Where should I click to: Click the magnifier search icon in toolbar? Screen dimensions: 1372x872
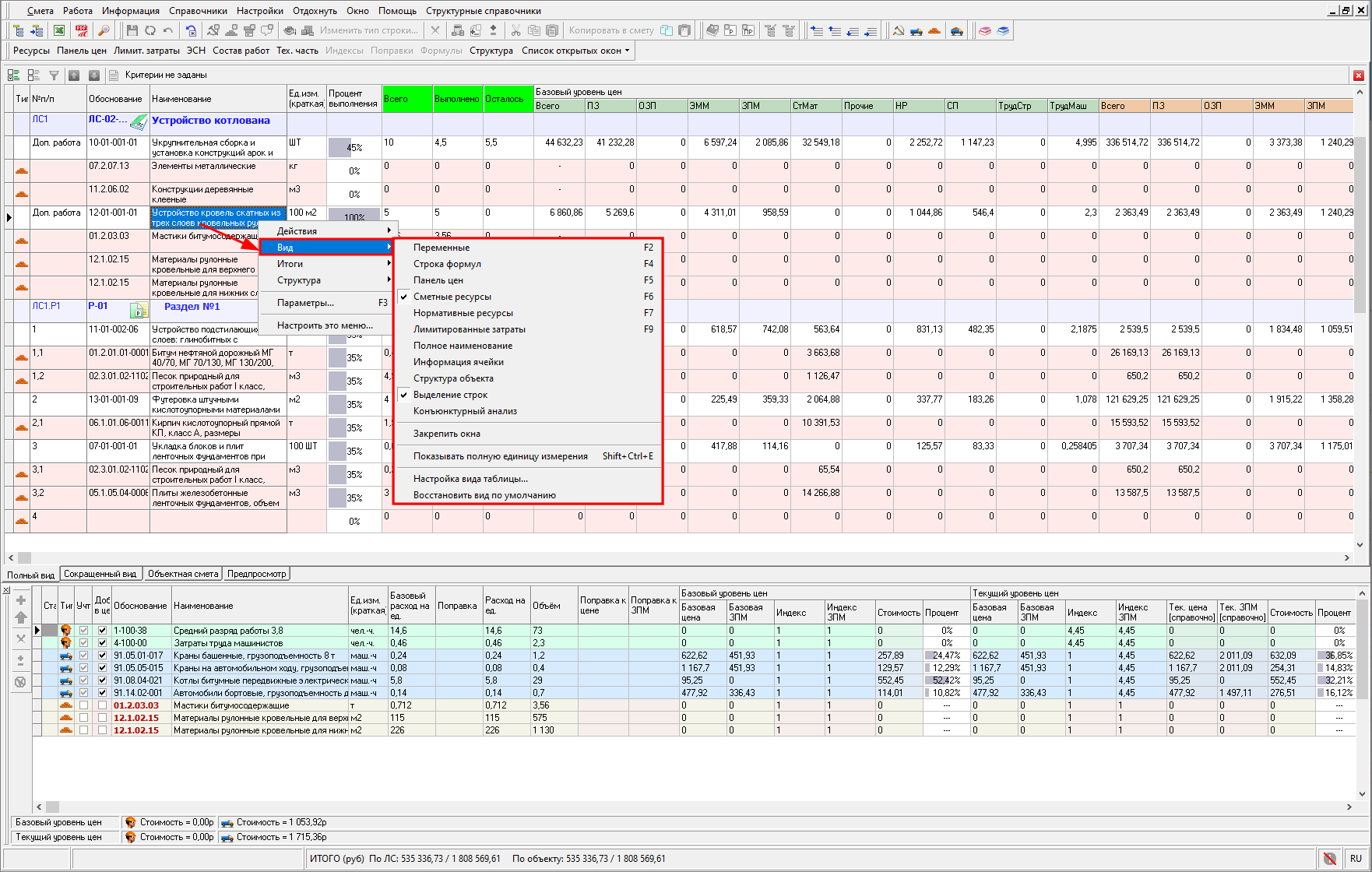[104, 30]
